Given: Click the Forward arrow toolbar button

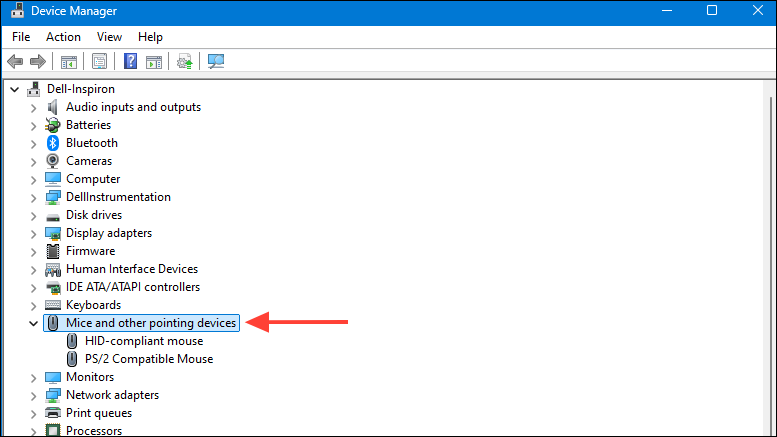Looking at the screenshot, I should [38, 62].
